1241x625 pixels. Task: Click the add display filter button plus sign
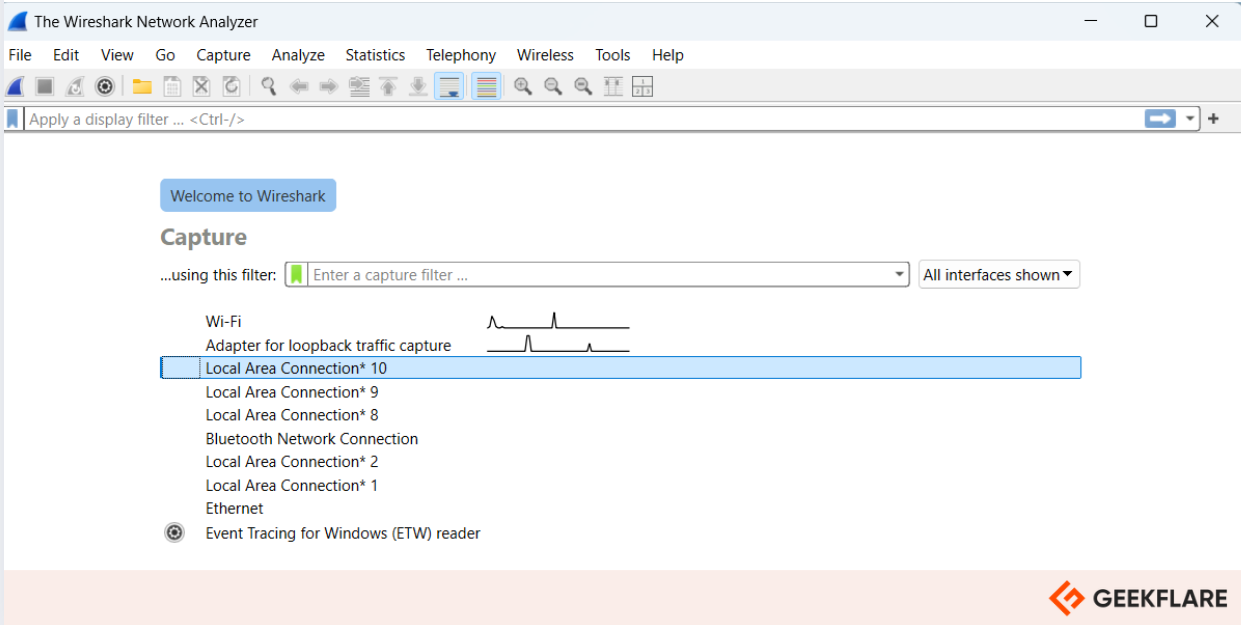pos(1212,118)
